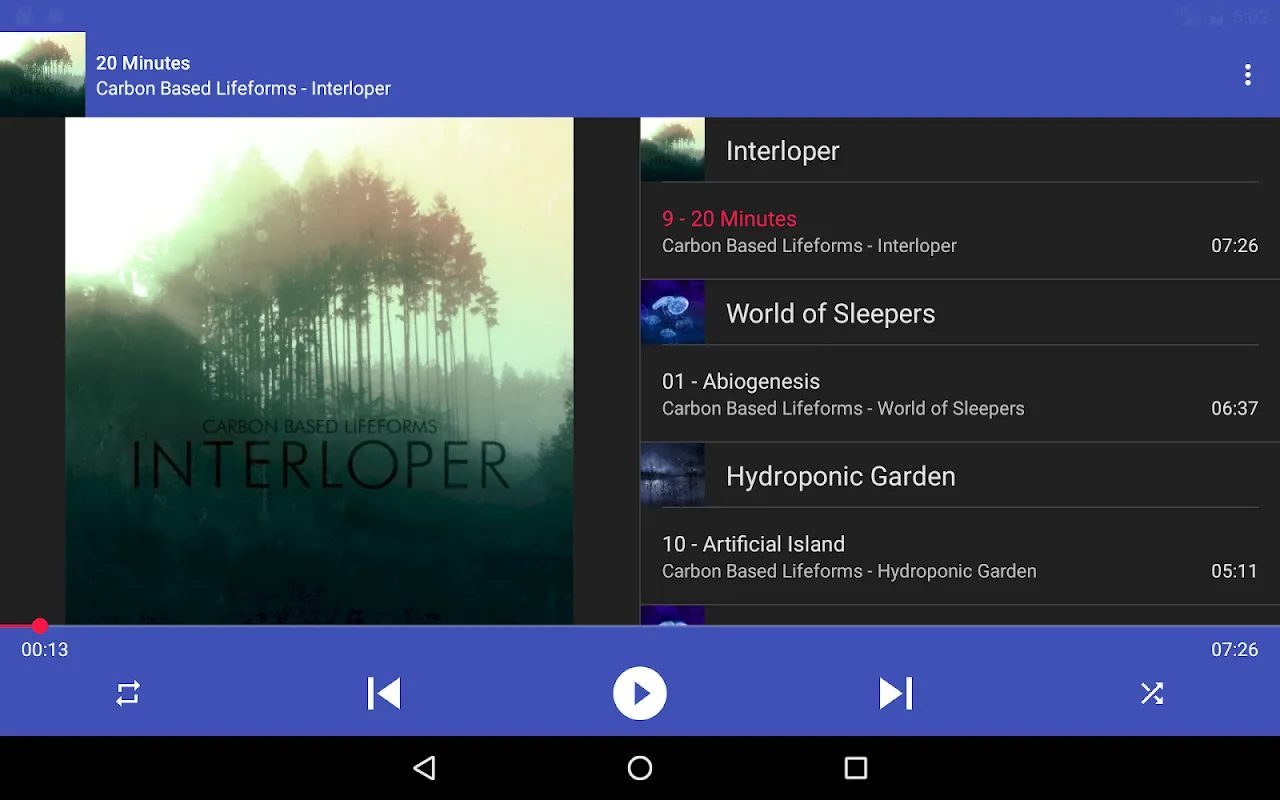The image size is (1280, 800).
Task: Click Hydroponic Garden cover icon
Action: 673,476
